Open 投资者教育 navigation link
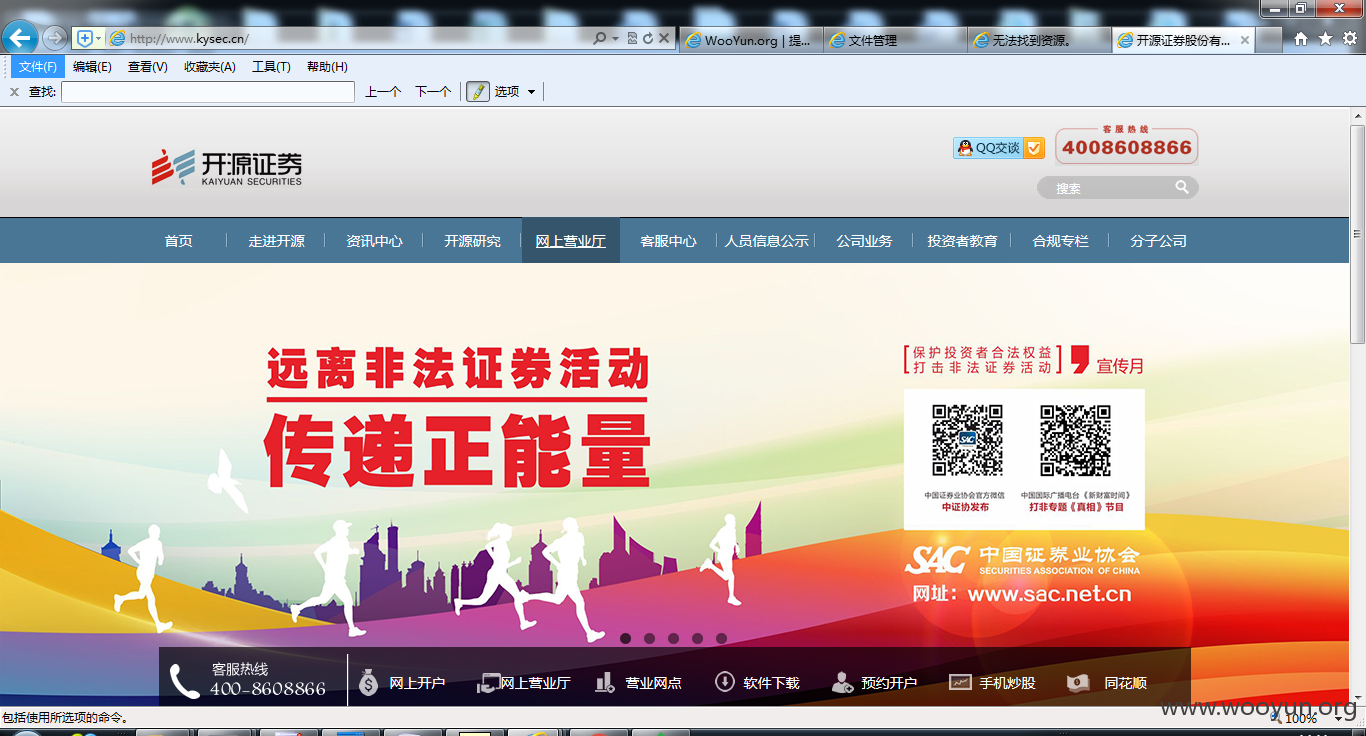The width and height of the screenshot is (1366, 736). coord(962,241)
